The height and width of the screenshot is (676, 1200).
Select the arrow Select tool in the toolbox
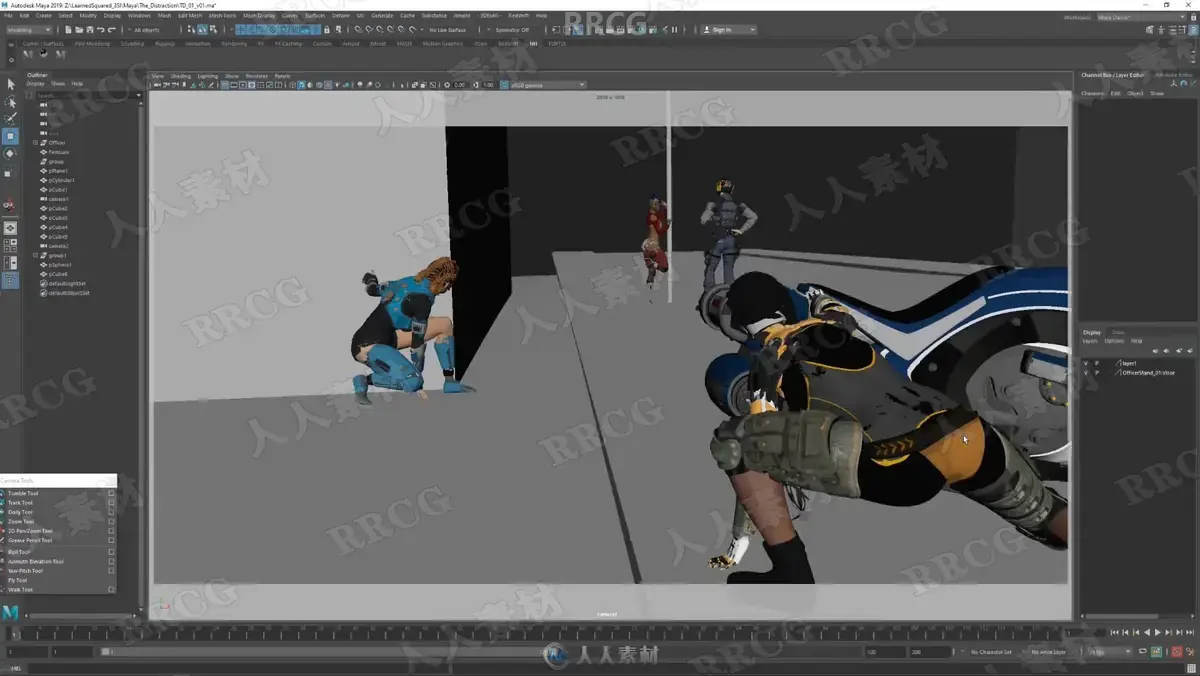(10, 85)
